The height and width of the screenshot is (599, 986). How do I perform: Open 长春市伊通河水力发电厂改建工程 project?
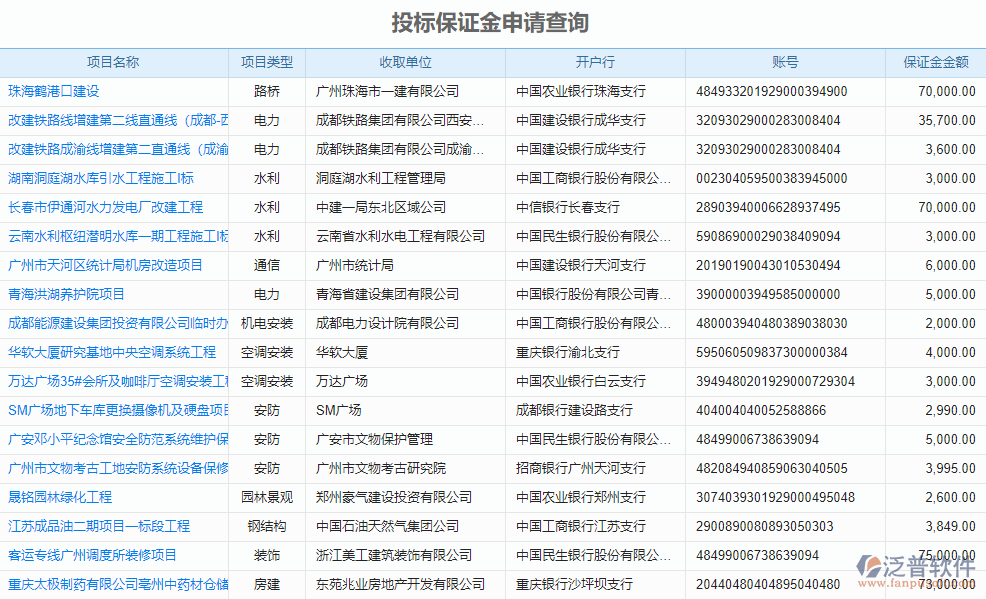[x=106, y=207]
